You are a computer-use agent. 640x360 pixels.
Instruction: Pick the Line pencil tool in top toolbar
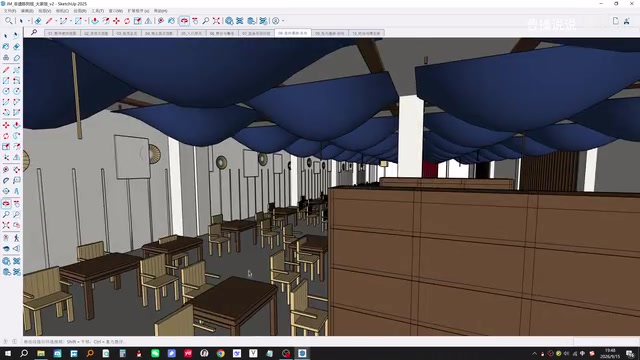pos(49,20)
